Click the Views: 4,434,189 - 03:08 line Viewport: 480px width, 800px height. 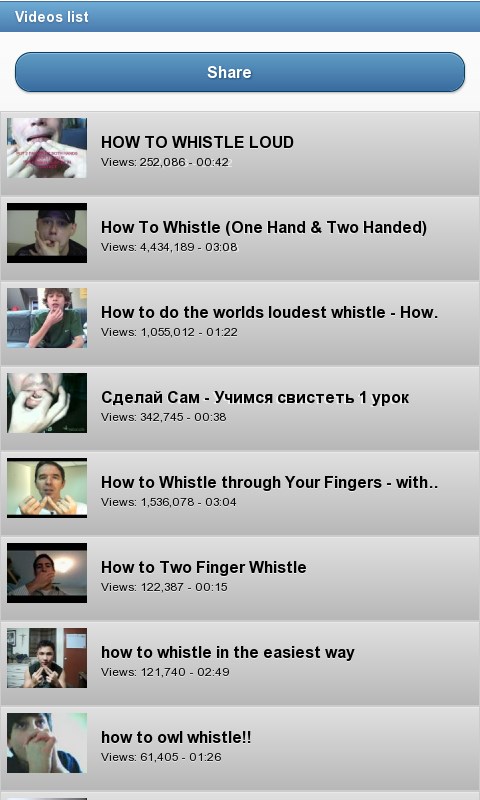169,247
